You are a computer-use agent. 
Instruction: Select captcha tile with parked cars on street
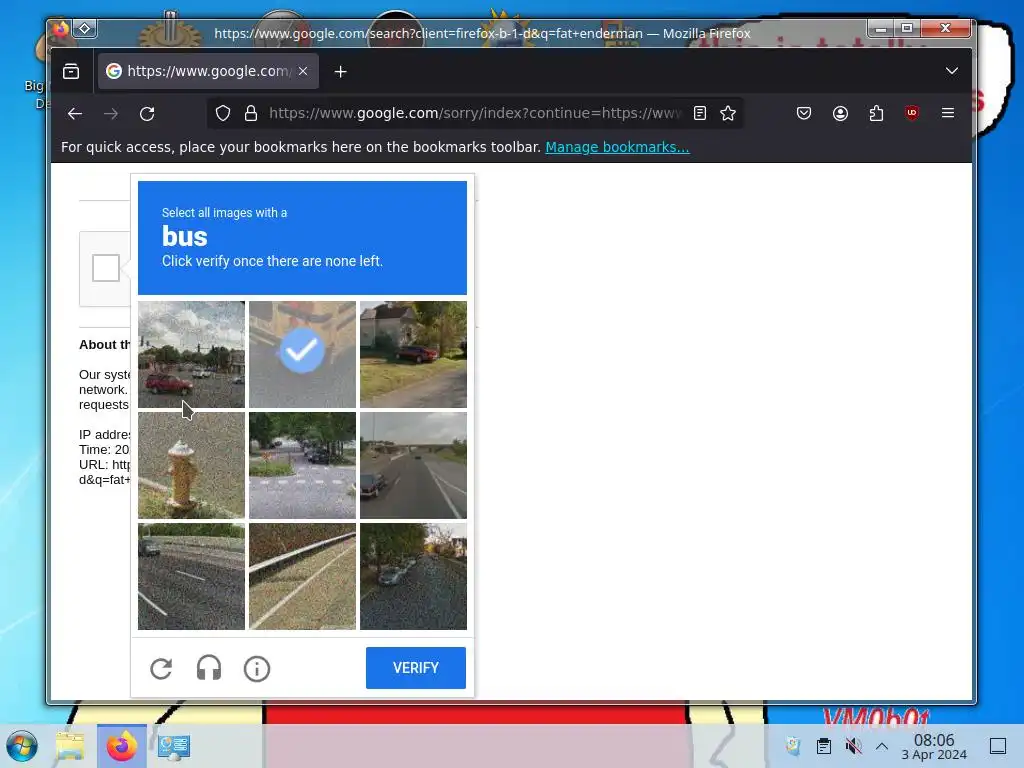[413, 577]
